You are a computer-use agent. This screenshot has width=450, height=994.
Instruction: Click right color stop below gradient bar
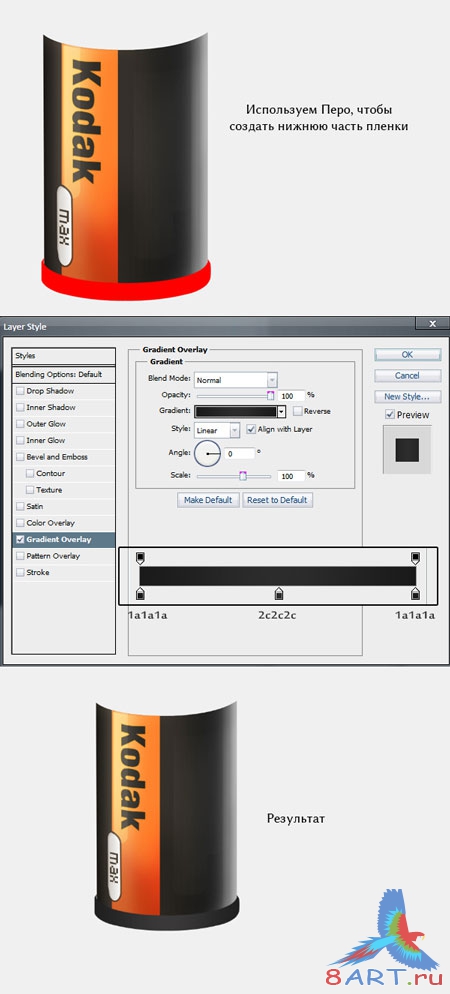415,593
